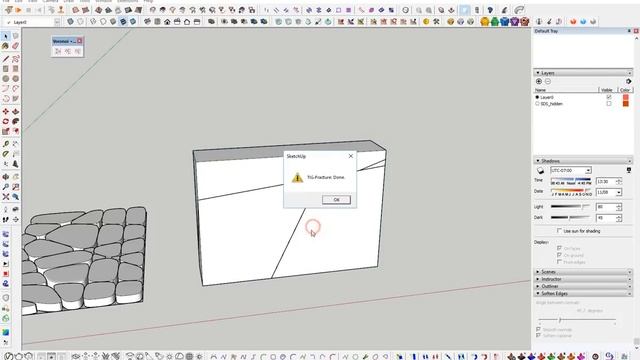Viewport: 640px width, 360px height.
Task: Check Use sun for shading
Action: click(559, 231)
